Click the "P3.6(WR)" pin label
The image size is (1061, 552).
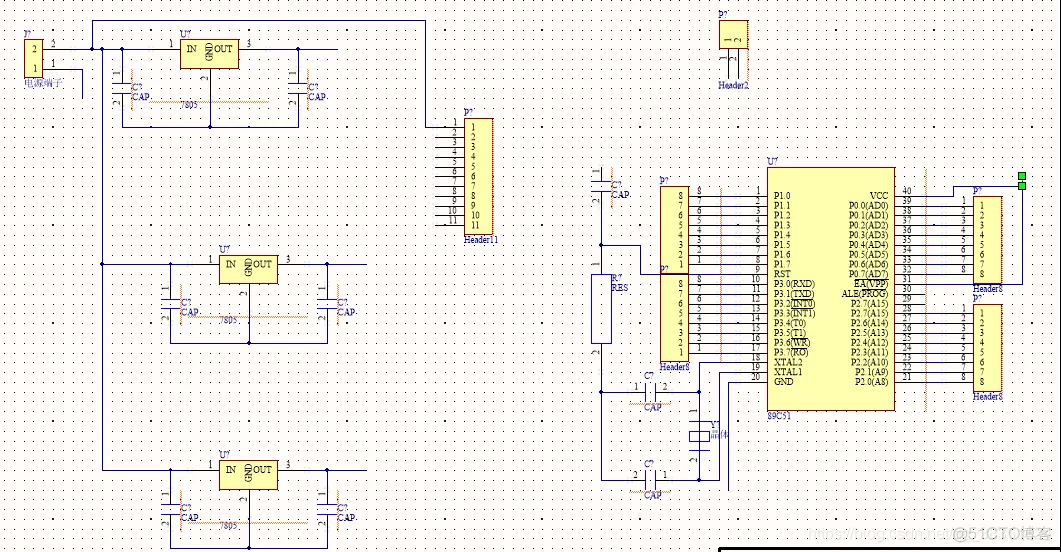[x=792, y=342]
